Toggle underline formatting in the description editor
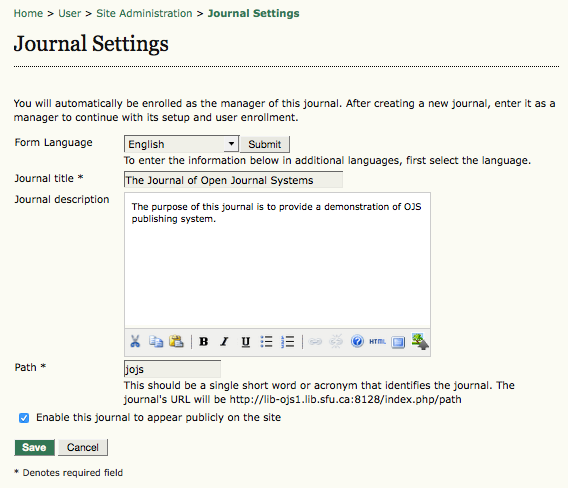This screenshot has height=488, width=568. pos(246,341)
